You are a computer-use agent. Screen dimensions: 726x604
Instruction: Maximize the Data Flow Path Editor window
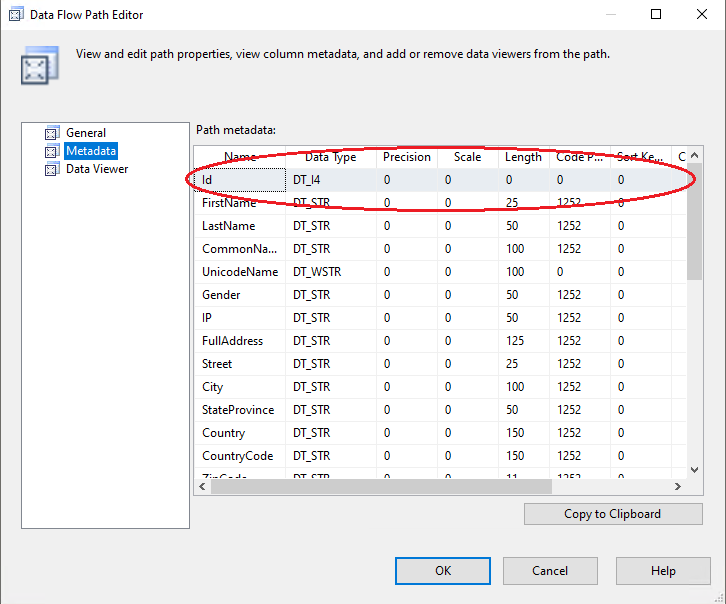656,15
